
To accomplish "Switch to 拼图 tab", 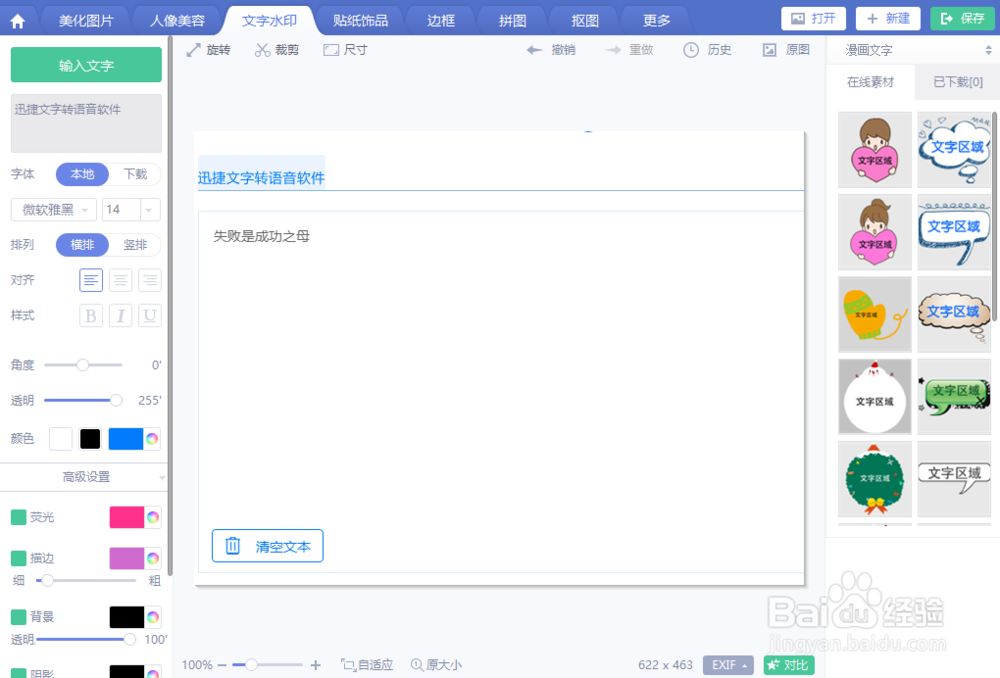I will [x=513, y=21].
